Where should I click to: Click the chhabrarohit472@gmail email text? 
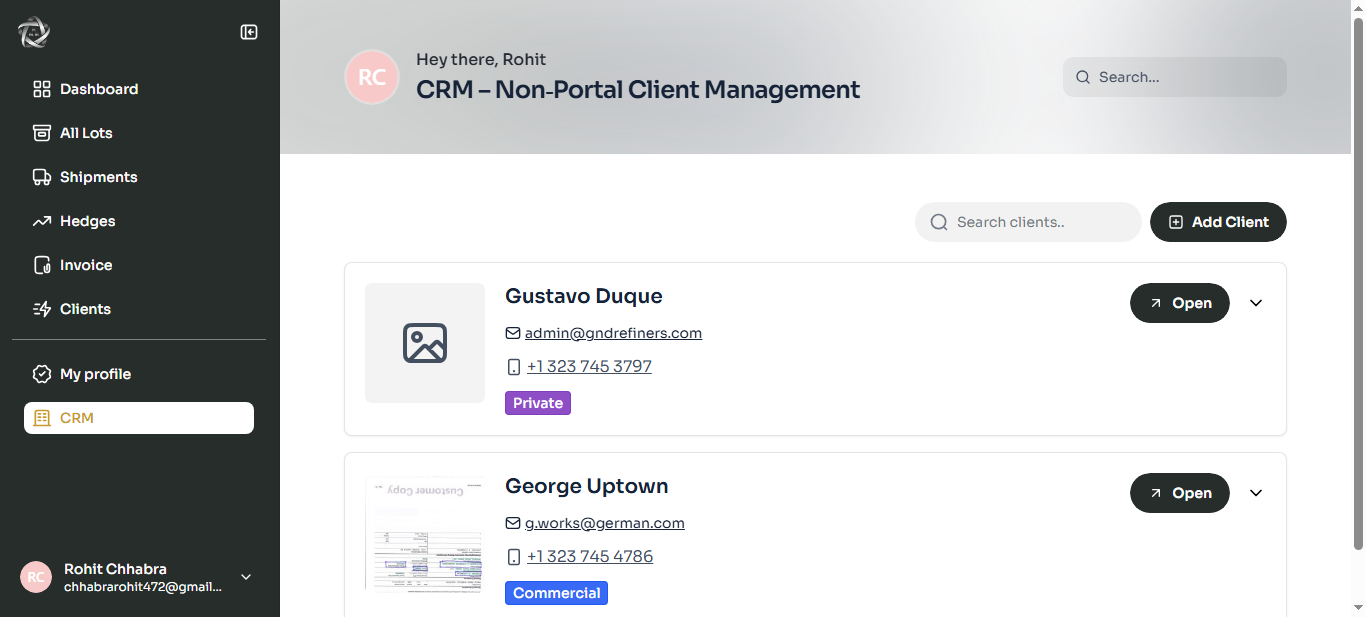pyautogui.click(x=143, y=587)
